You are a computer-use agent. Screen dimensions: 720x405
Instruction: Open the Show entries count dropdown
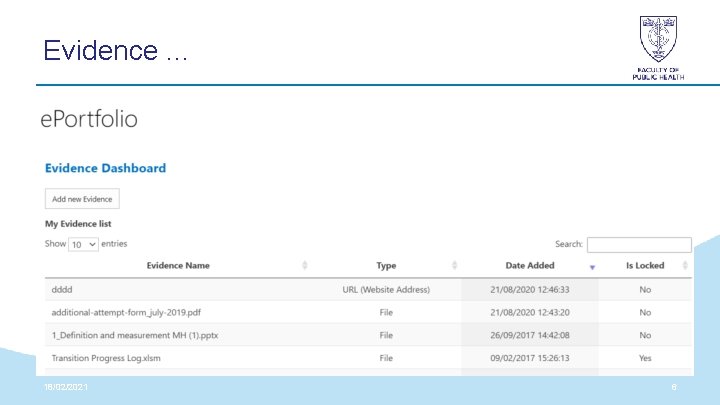(x=83, y=244)
